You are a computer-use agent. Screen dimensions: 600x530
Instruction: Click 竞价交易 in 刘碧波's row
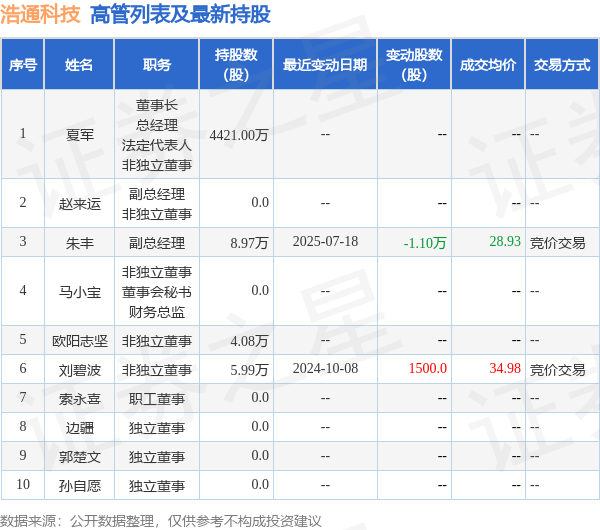[558, 370]
